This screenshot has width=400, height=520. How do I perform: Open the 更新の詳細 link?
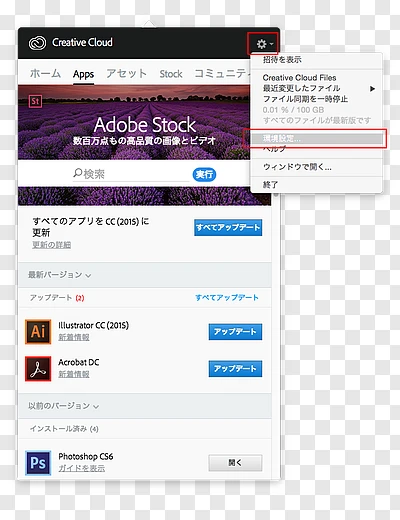52,245
